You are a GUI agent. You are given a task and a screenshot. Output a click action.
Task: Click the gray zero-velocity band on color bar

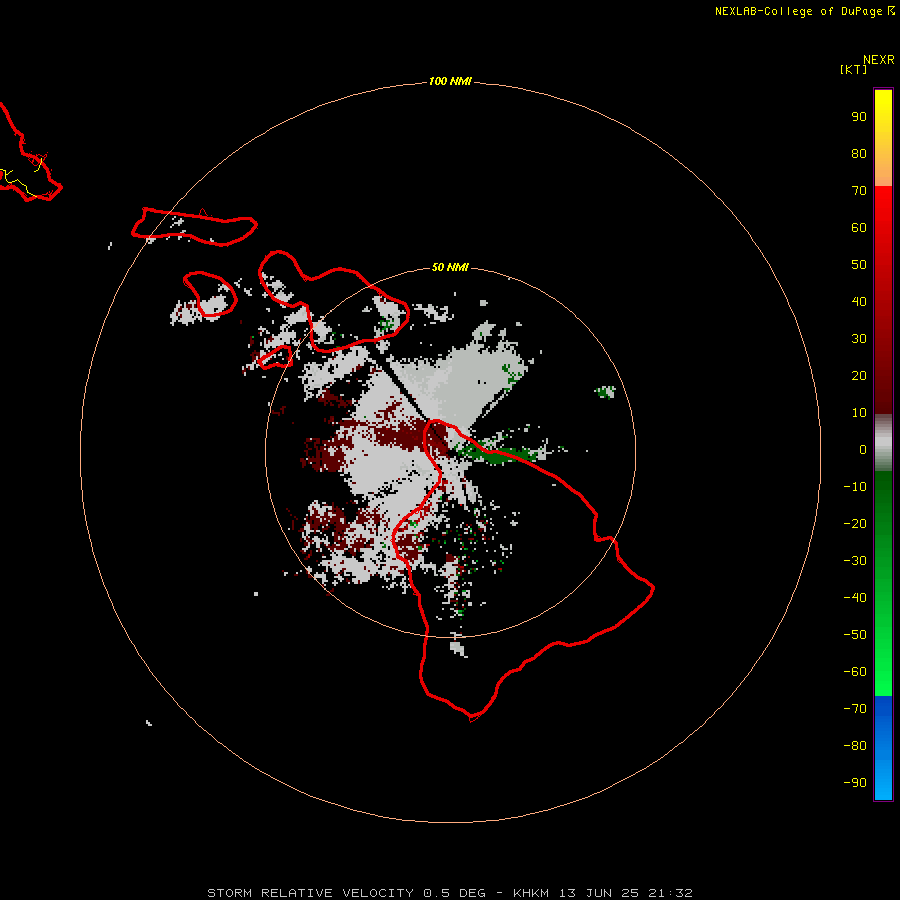[883, 443]
